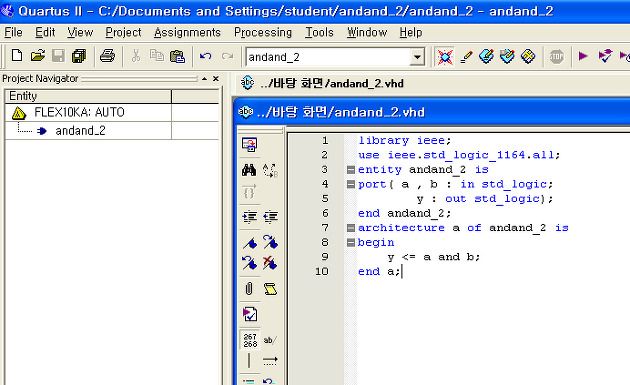This screenshot has width=630, height=385.
Task: Select the andand_2 entity in the navigator
Action: click(x=80, y=131)
